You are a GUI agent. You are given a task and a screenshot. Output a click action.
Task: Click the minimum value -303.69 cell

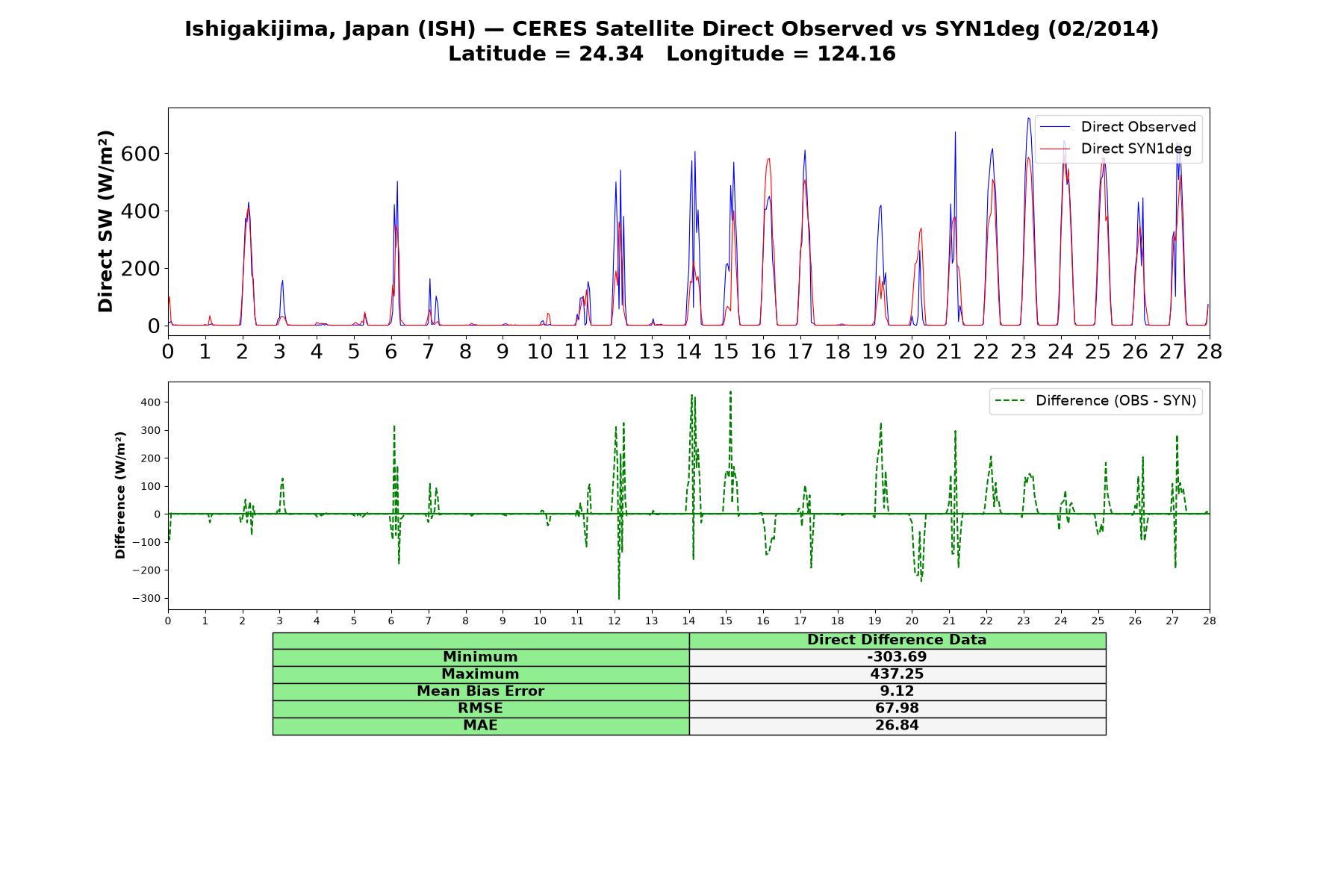(x=897, y=657)
